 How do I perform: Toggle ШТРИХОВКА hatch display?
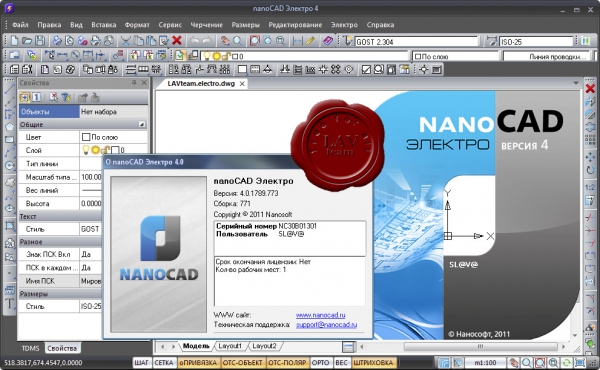(373, 362)
